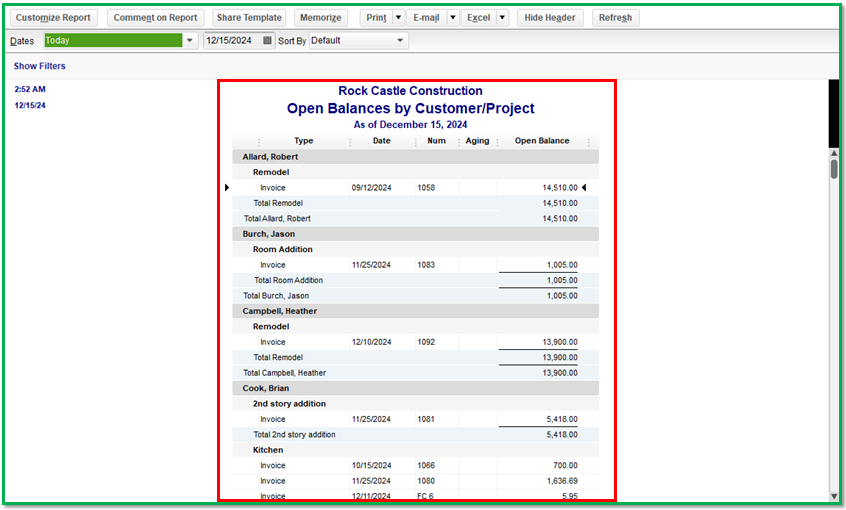Select invoice number 1080
This screenshot has width=846, height=510.
426,481
